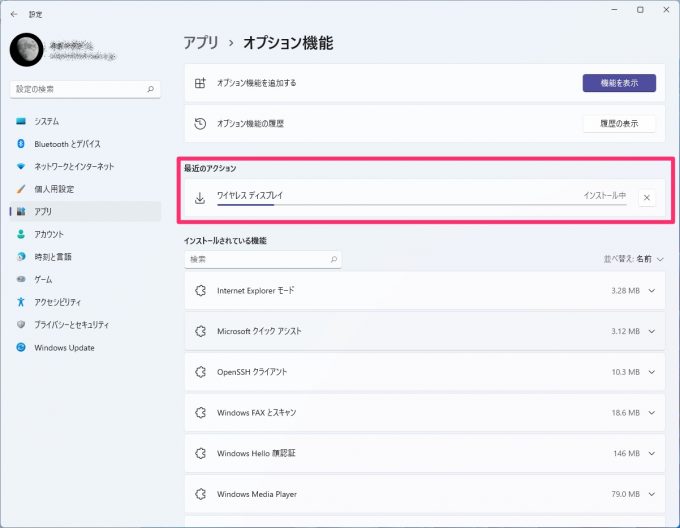
Task: Click the ワイヤレス ディスプレイ install progress bar
Action: pos(422,205)
